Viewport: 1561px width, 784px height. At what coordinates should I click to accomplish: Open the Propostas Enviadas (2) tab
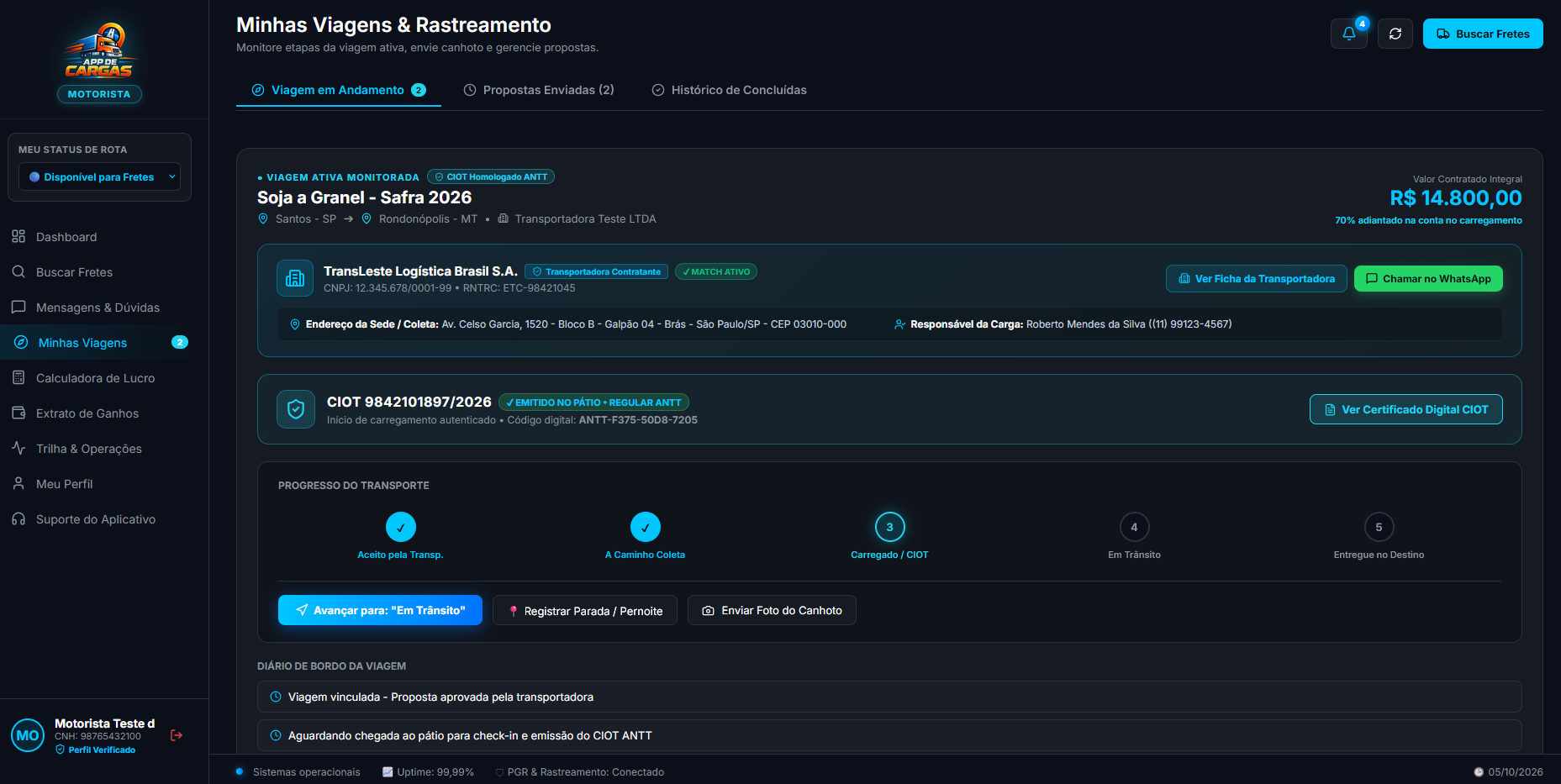tap(539, 90)
